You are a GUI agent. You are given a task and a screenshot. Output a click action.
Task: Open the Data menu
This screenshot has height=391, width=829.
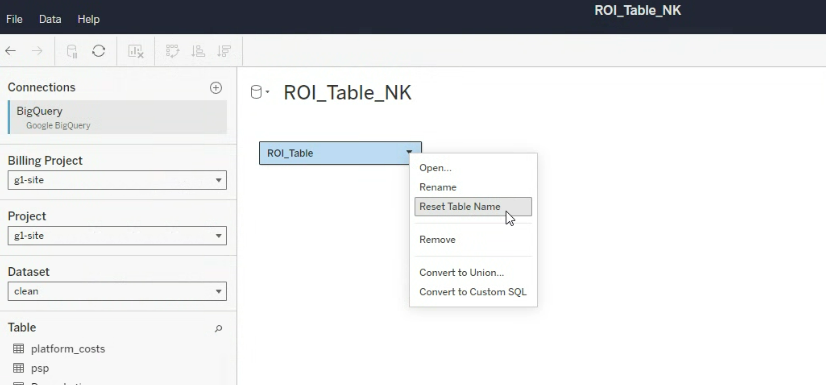point(50,19)
